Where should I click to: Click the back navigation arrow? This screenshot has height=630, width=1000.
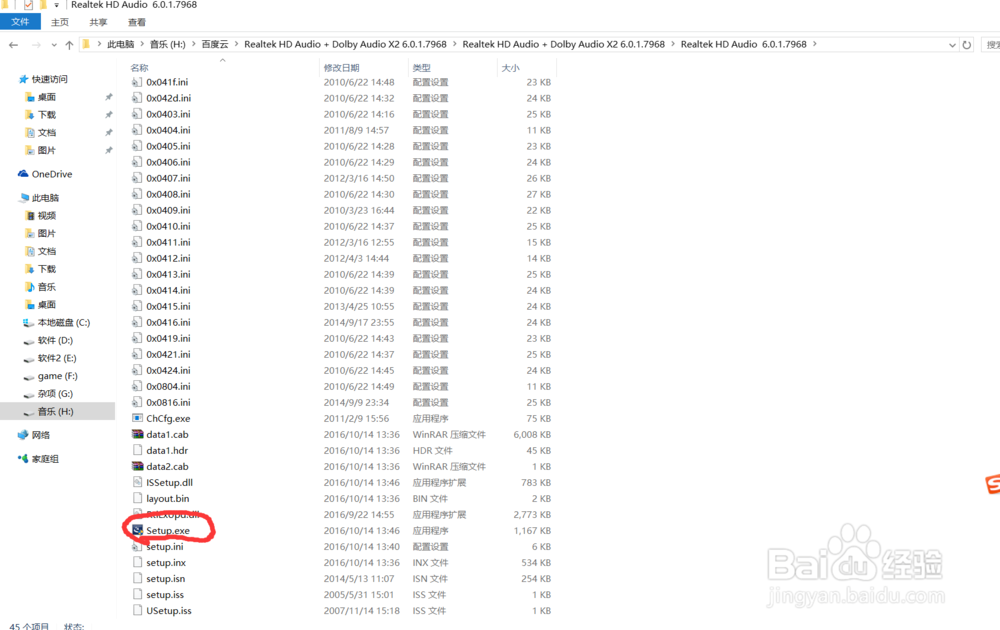tap(13, 45)
